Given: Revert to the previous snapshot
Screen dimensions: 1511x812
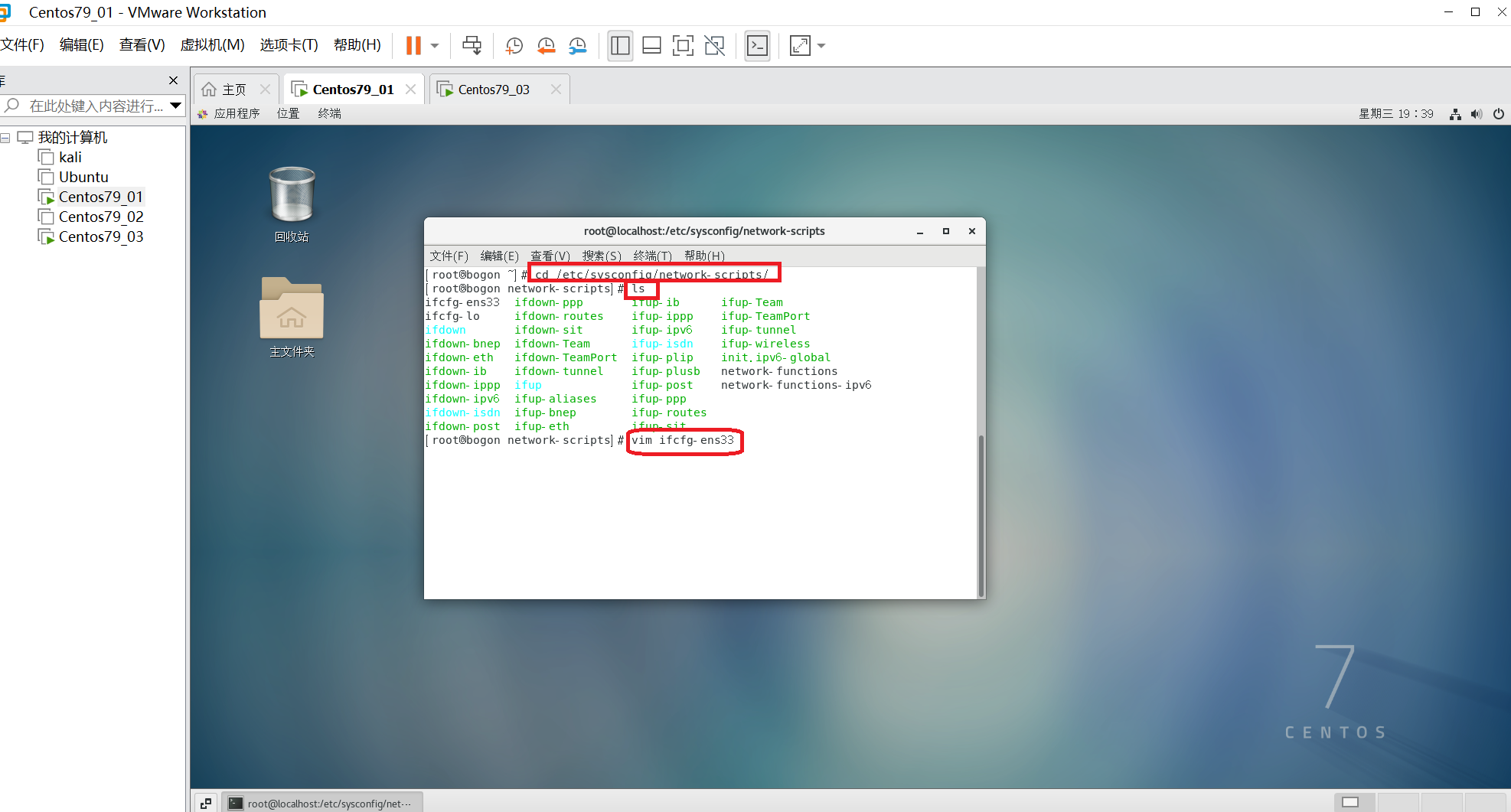Looking at the screenshot, I should [x=546, y=46].
